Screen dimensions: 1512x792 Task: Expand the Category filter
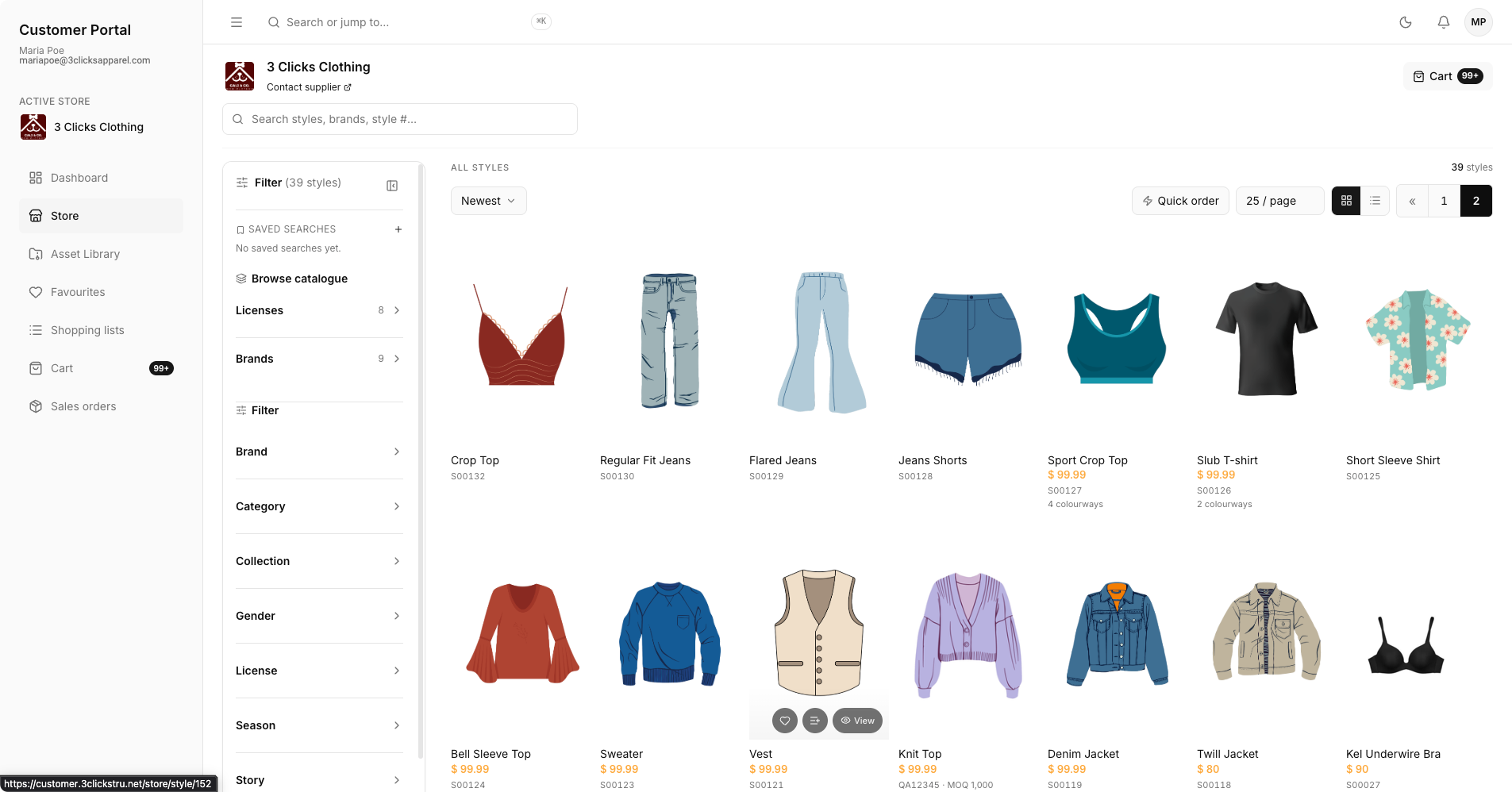pos(319,506)
